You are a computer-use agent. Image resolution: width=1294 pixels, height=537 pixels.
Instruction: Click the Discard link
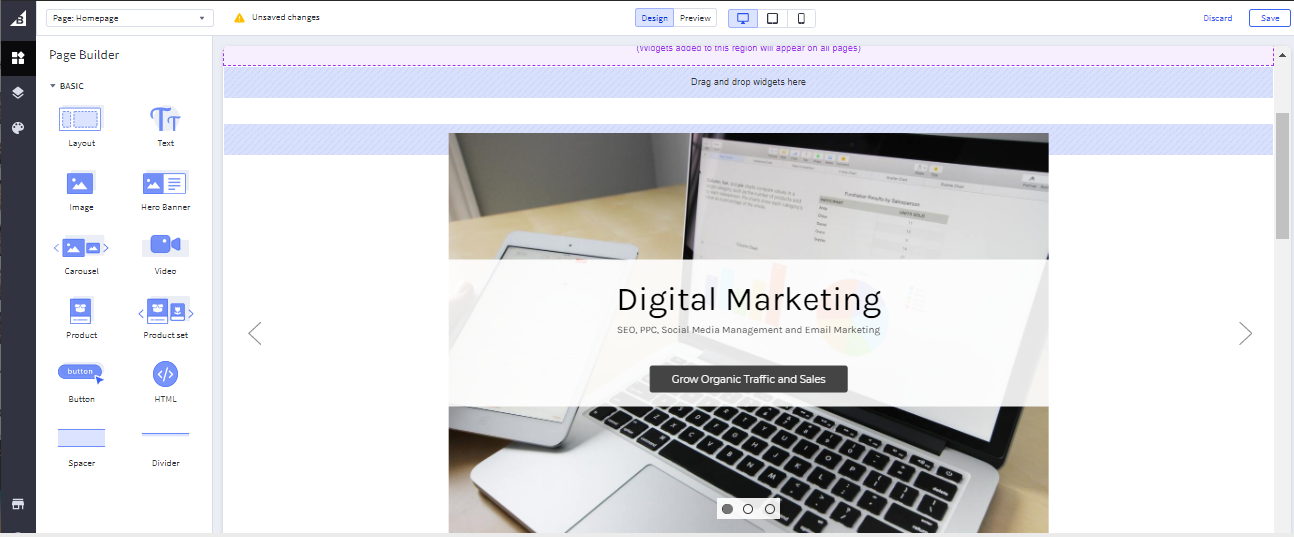click(1218, 18)
